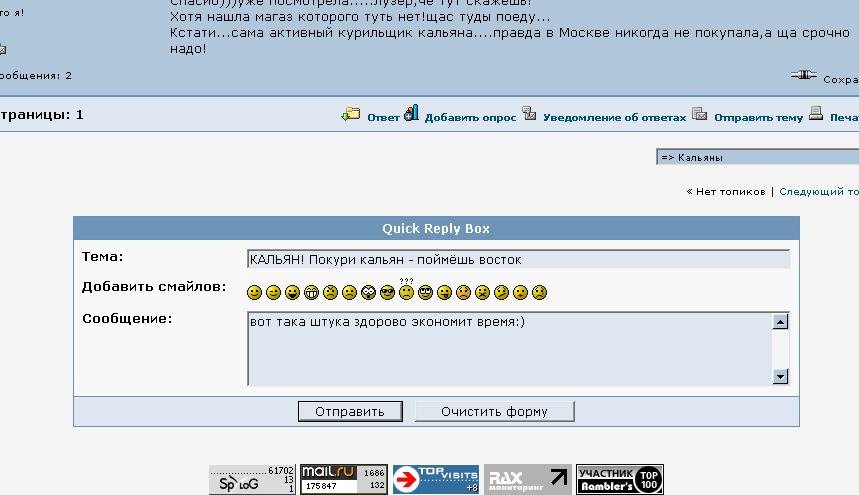Add the sunglasses cool smiley
This screenshot has width=859, height=495.
(x=387, y=293)
